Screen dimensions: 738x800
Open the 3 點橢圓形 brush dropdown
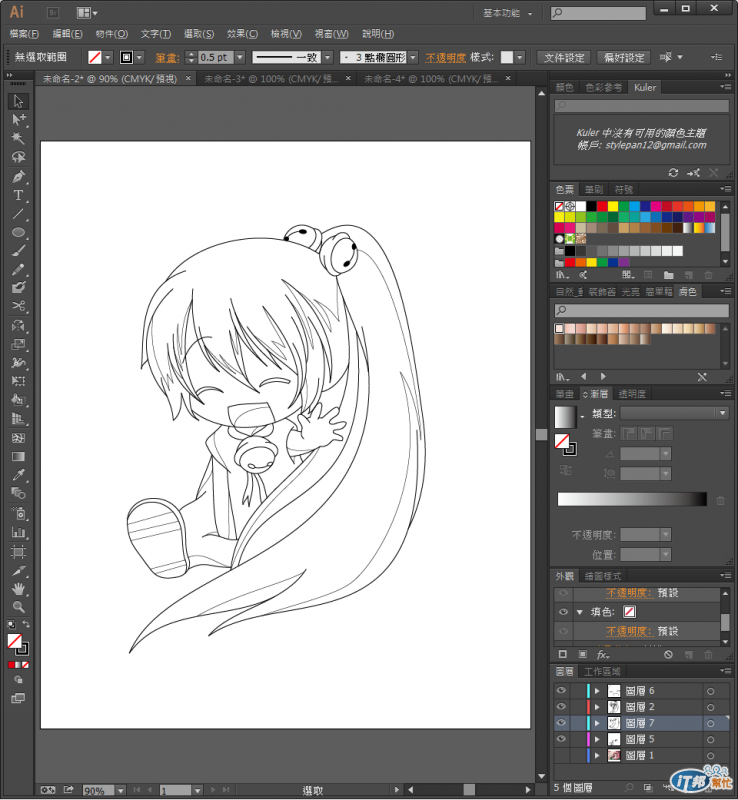pyautogui.click(x=413, y=57)
